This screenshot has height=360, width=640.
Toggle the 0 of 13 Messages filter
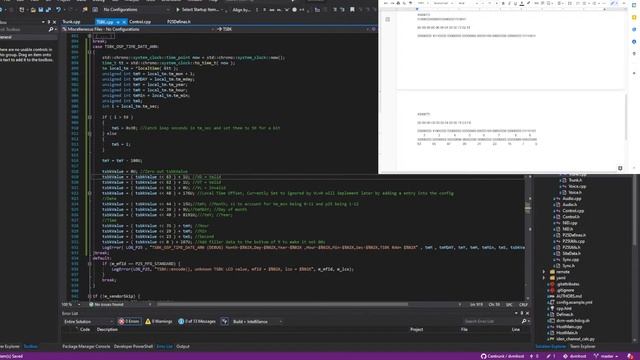click(x=197, y=322)
